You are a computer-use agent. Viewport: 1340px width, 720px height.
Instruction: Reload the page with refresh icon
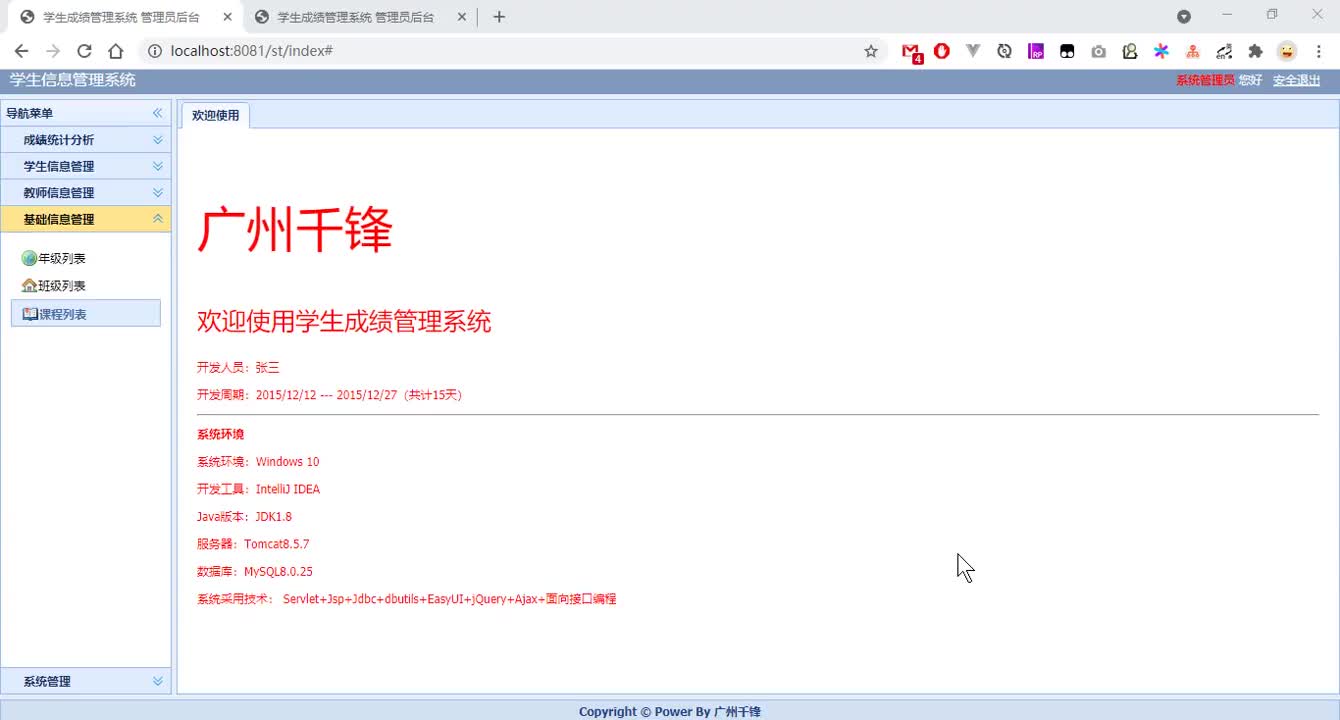pos(84,51)
